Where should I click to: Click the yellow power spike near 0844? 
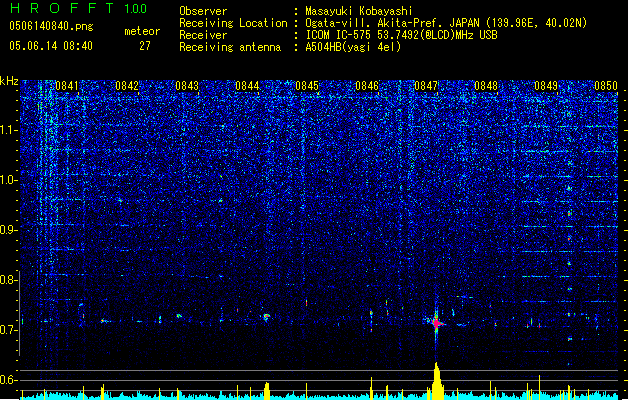[267, 391]
